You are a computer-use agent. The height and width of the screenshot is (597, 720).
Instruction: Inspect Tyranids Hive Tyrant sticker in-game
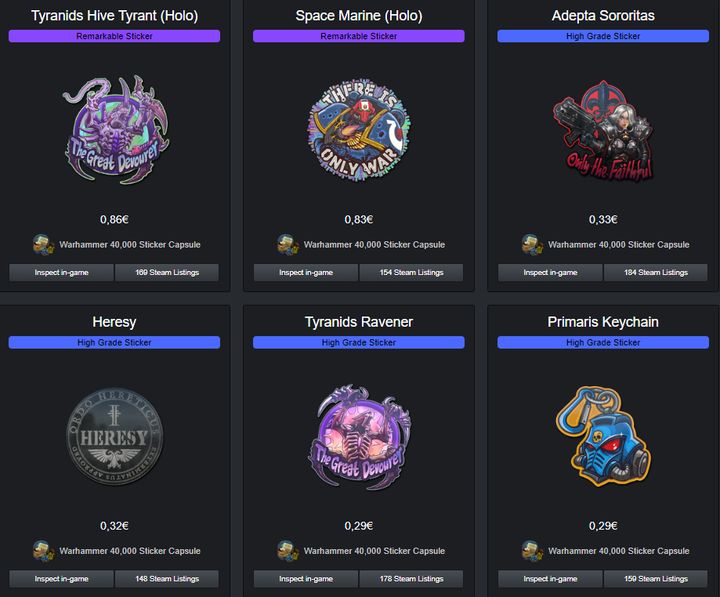click(x=61, y=272)
